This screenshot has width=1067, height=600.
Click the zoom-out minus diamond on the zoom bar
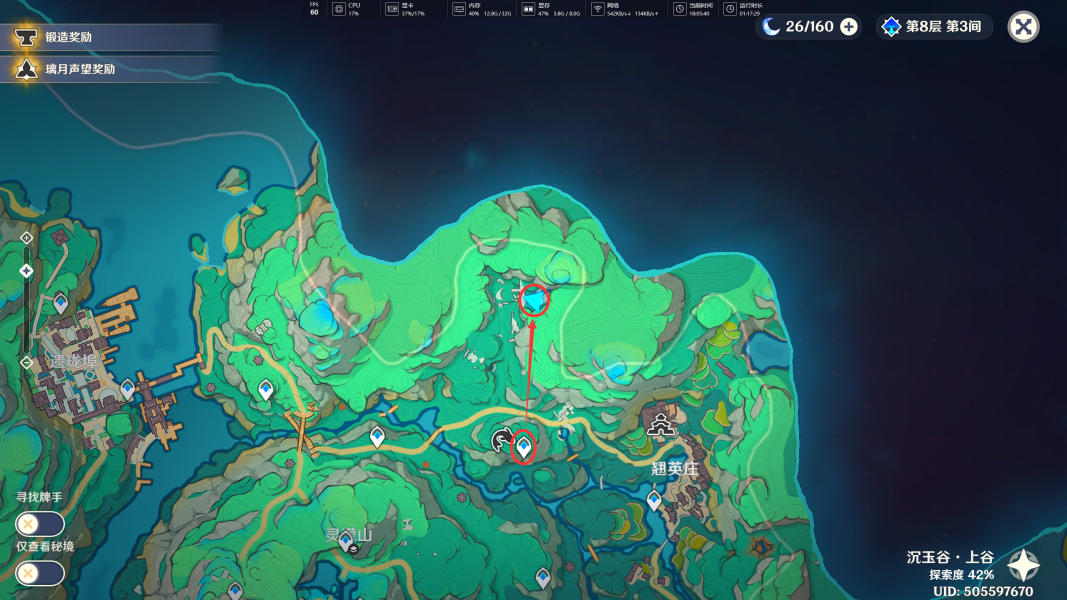27,363
